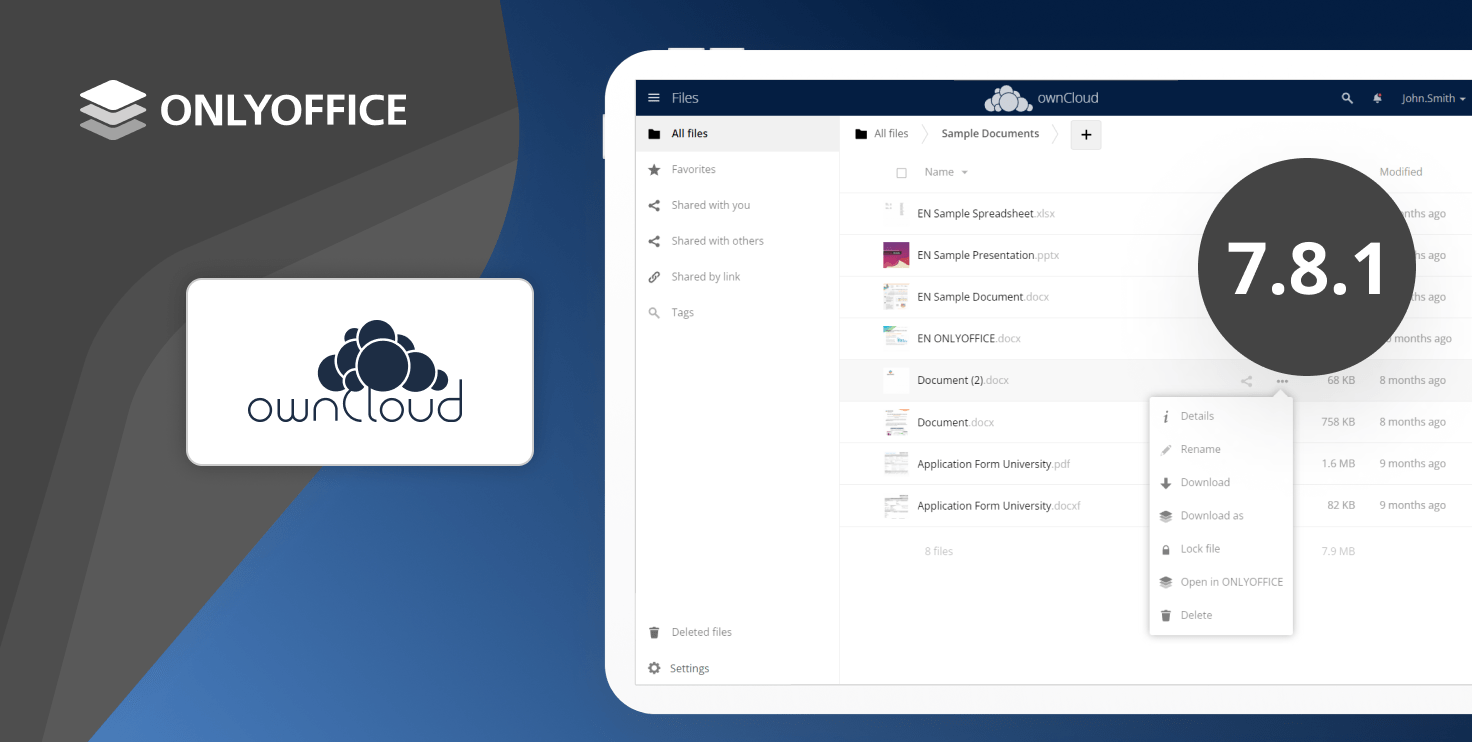The height and width of the screenshot is (742, 1472).
Task: Click the plus button to add new file
Action: 1086,134
